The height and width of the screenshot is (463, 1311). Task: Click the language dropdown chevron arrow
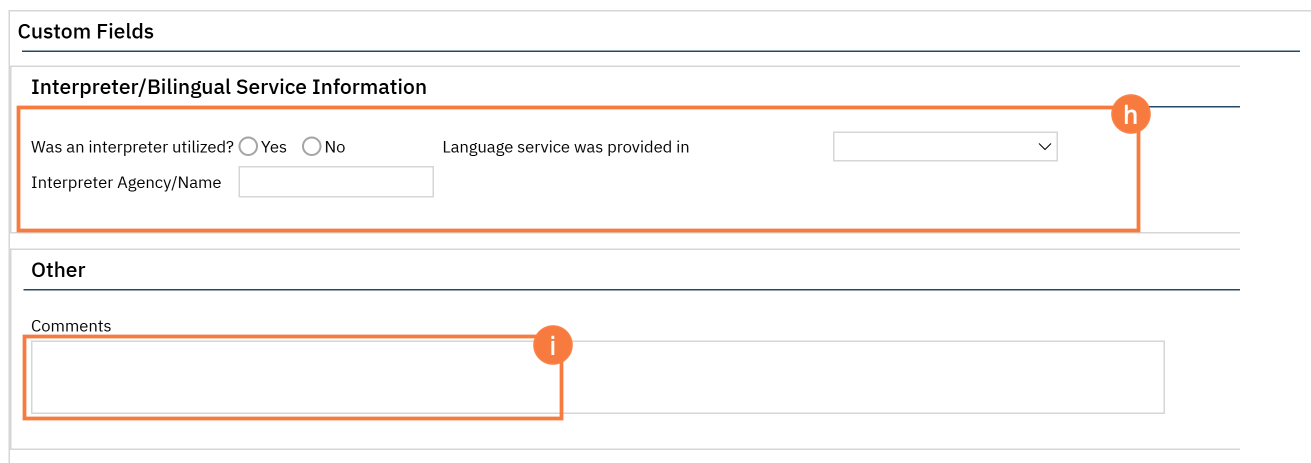[1045, 147]
